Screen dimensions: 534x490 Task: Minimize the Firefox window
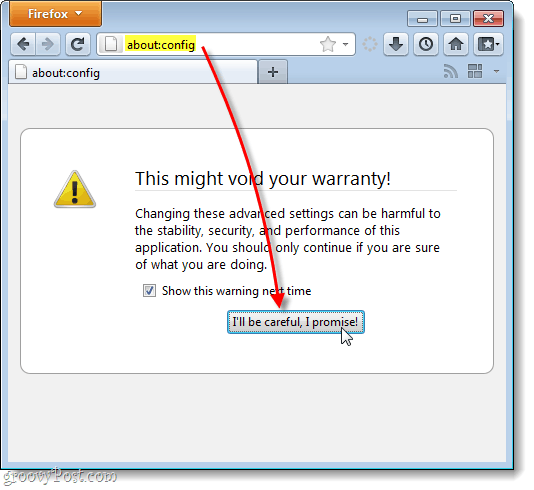422,18
